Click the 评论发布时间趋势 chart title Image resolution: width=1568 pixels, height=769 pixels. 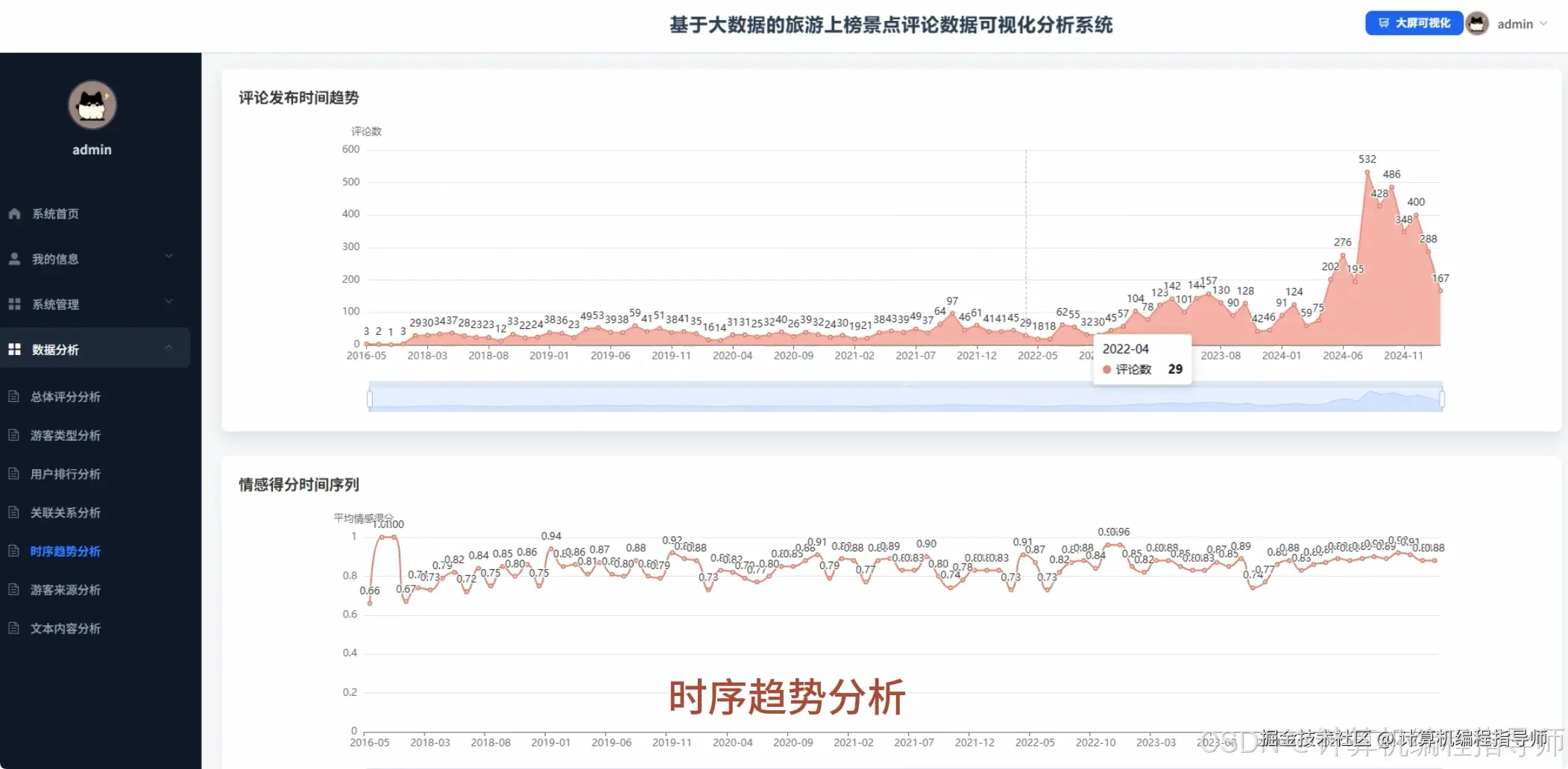tap(298, 98)
